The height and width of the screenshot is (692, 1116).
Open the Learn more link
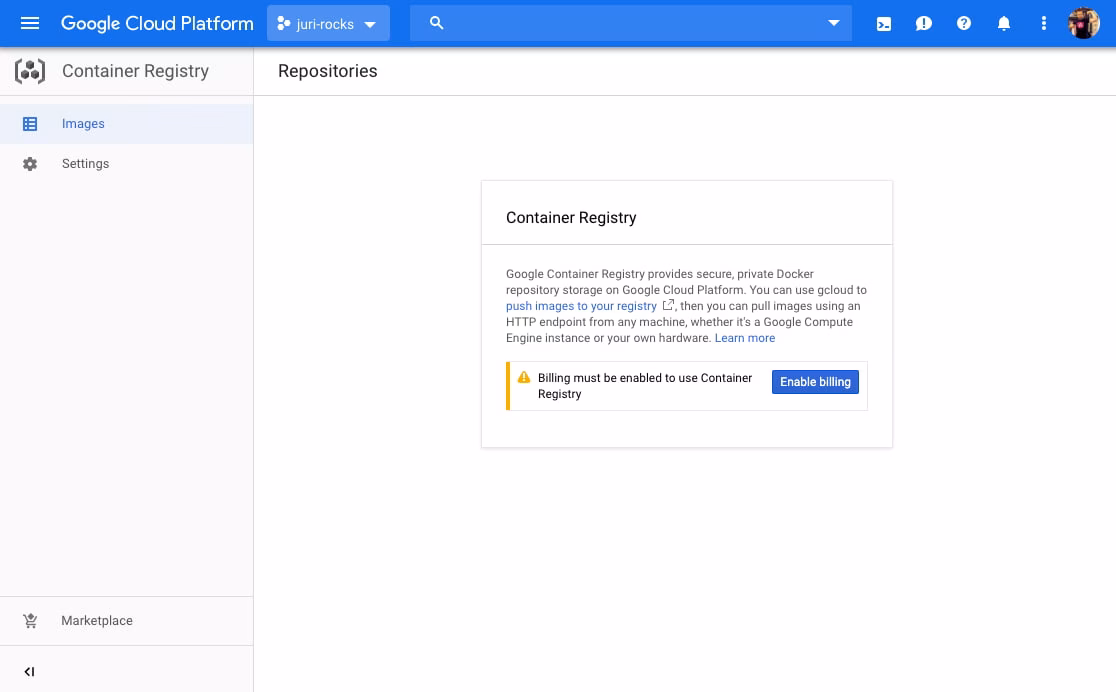[745, 338]
